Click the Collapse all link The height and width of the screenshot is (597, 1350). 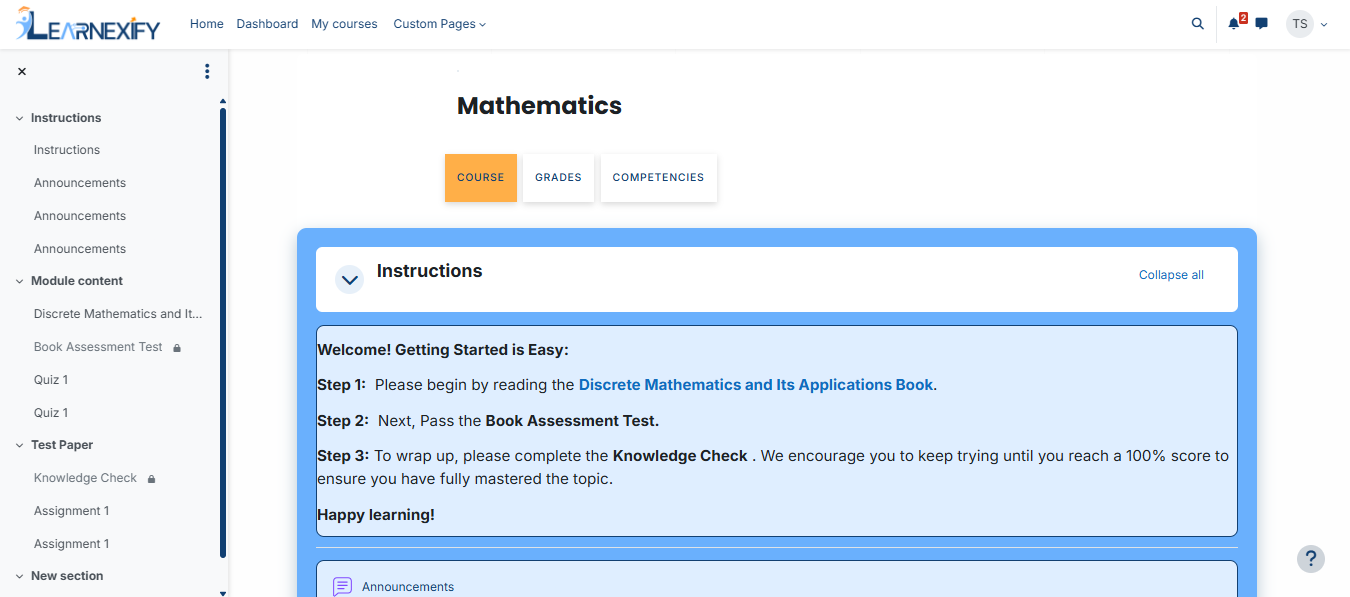[1171, 275]
